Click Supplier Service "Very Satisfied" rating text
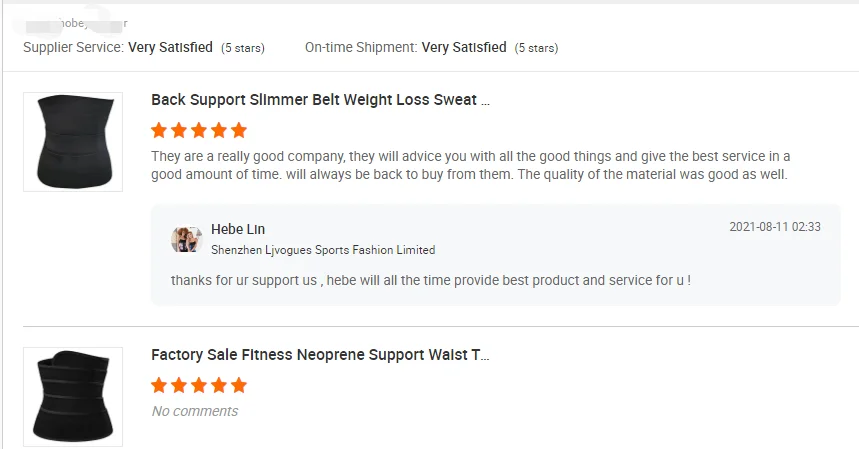 (x=170, y=47)
